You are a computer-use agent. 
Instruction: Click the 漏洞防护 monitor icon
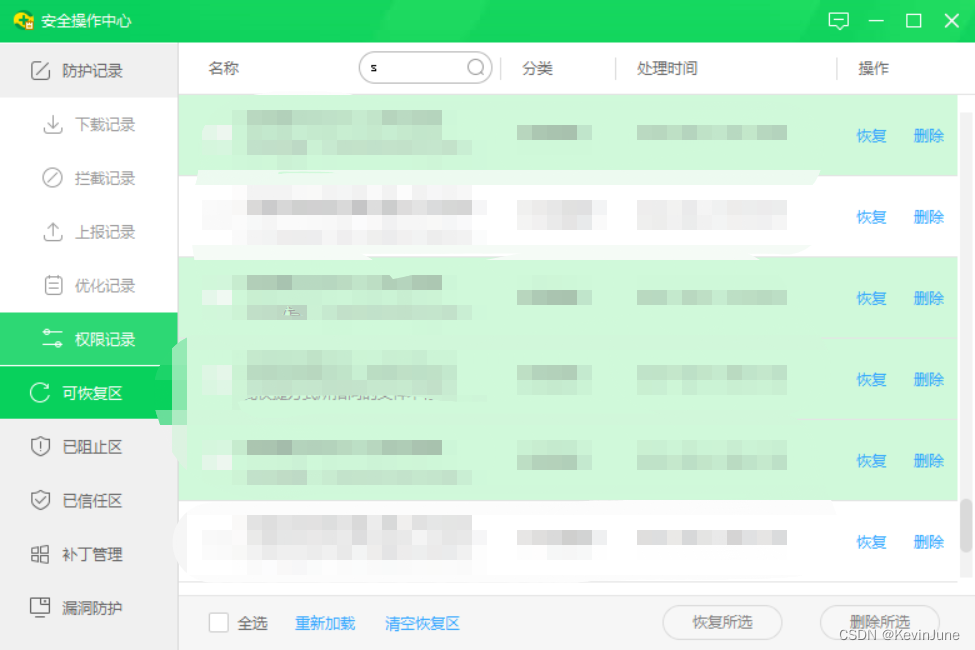40,608
